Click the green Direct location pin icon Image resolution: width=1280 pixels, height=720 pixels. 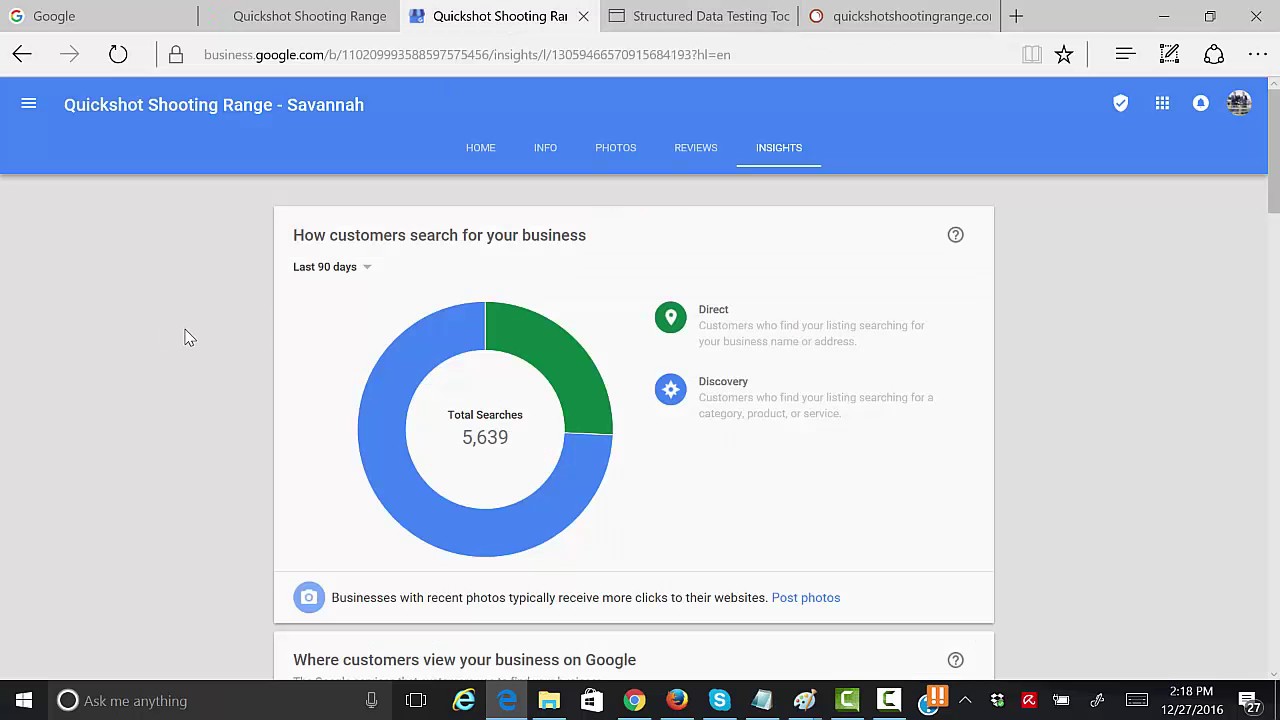tap(671, 318)
